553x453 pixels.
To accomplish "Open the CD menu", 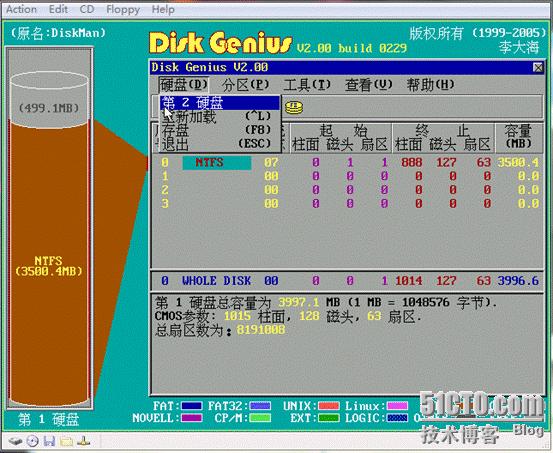I will pos(87,9).
